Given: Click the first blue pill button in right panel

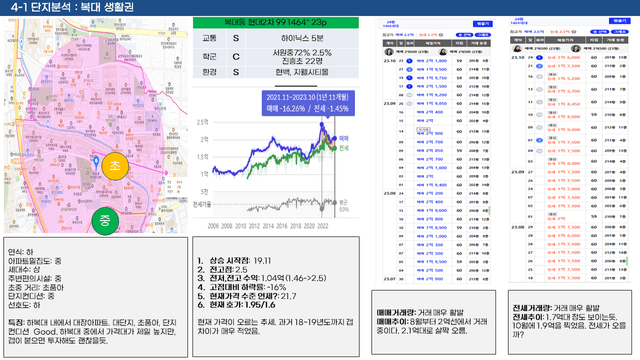Looking at the screenshot, I should (x=599, y=31).
